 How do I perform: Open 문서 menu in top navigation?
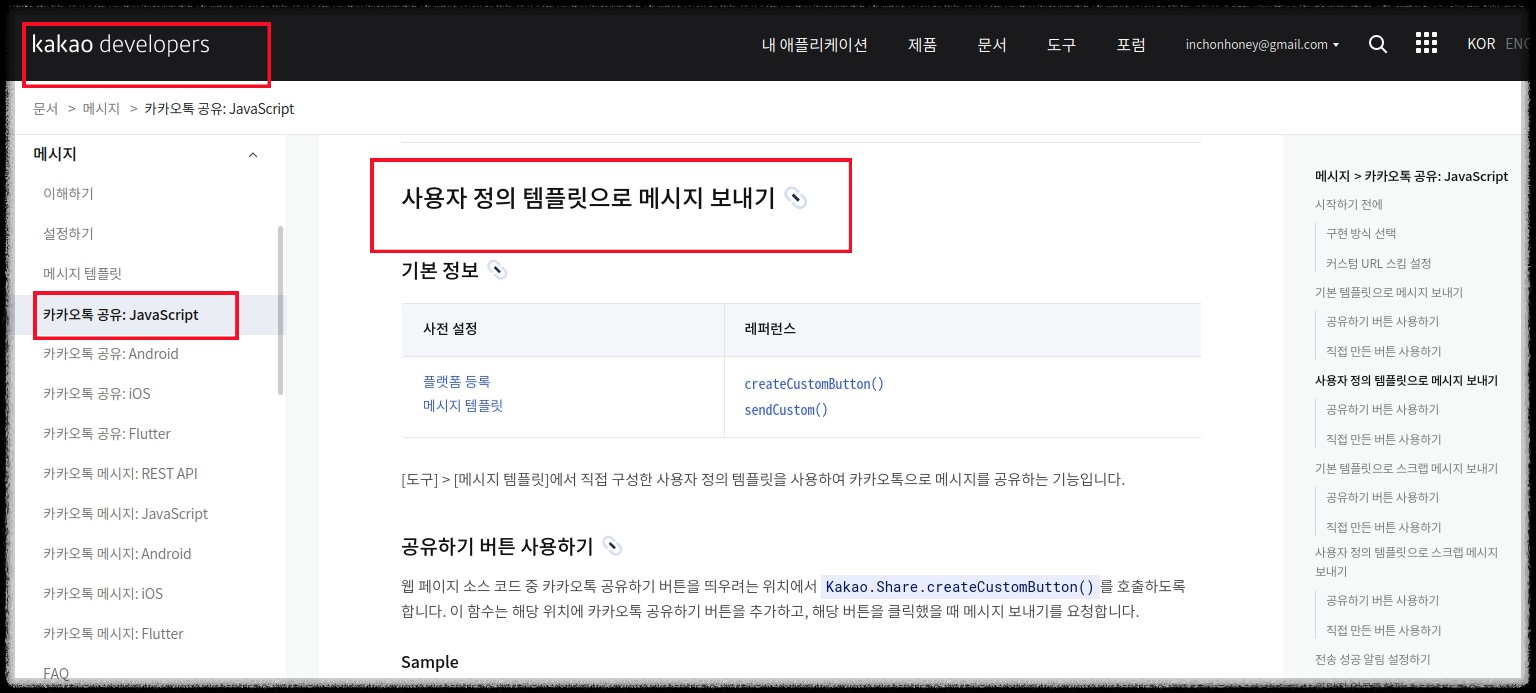(992, 45)
